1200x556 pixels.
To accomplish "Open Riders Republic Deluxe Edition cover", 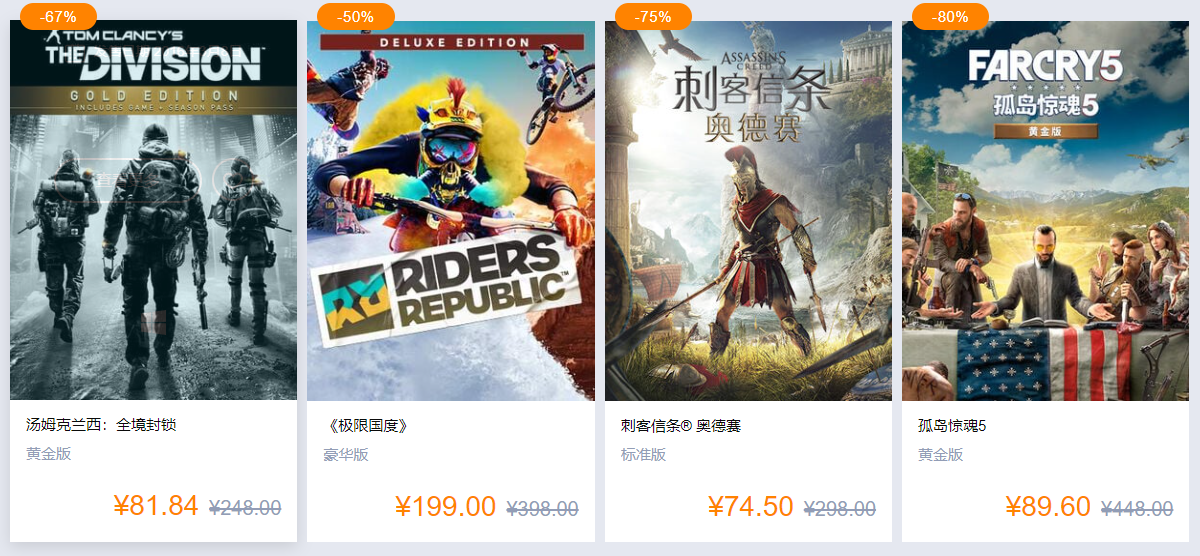I will (x=451, y=210).
